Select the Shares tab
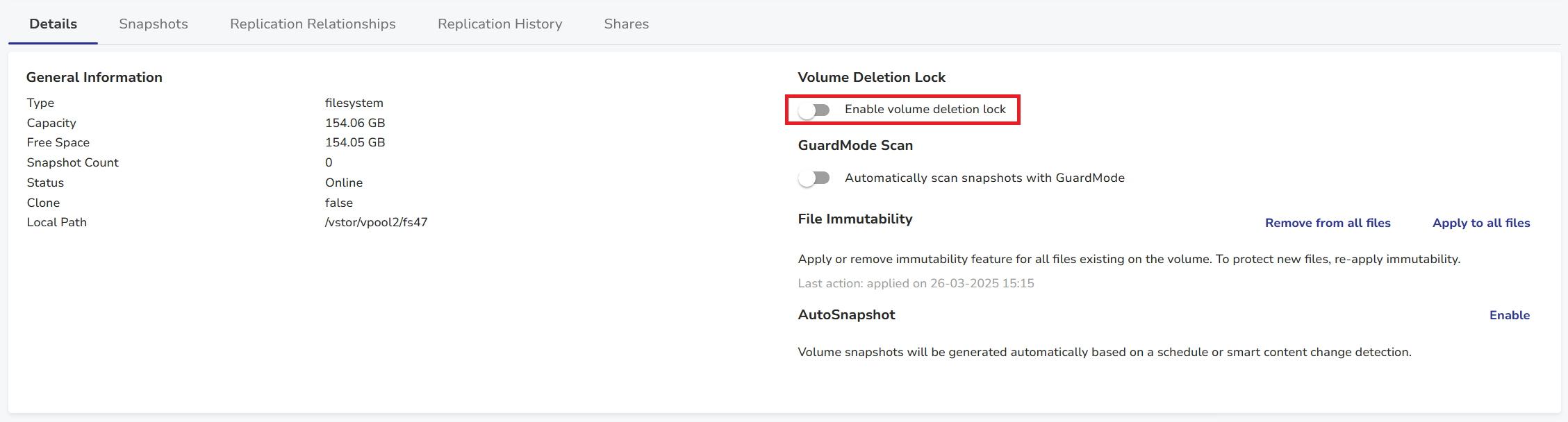 [626, 24]
